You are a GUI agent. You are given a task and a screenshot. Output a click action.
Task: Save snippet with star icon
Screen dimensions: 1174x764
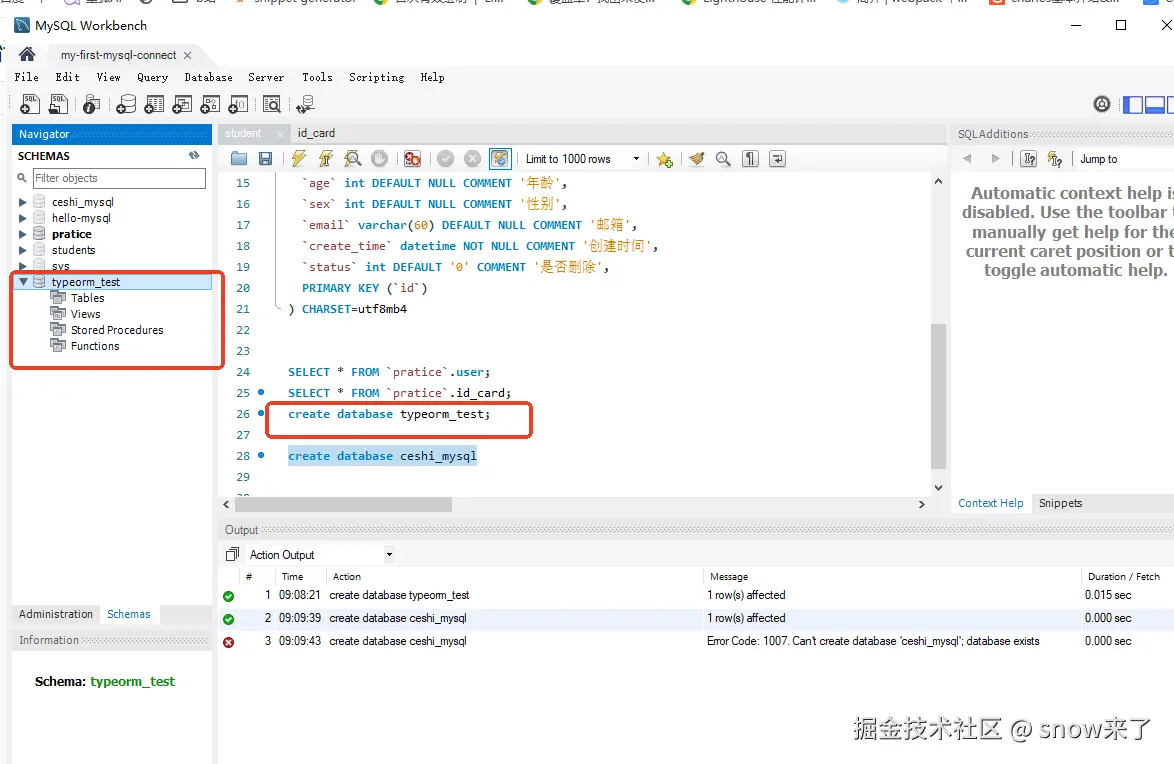pos(664,159)
